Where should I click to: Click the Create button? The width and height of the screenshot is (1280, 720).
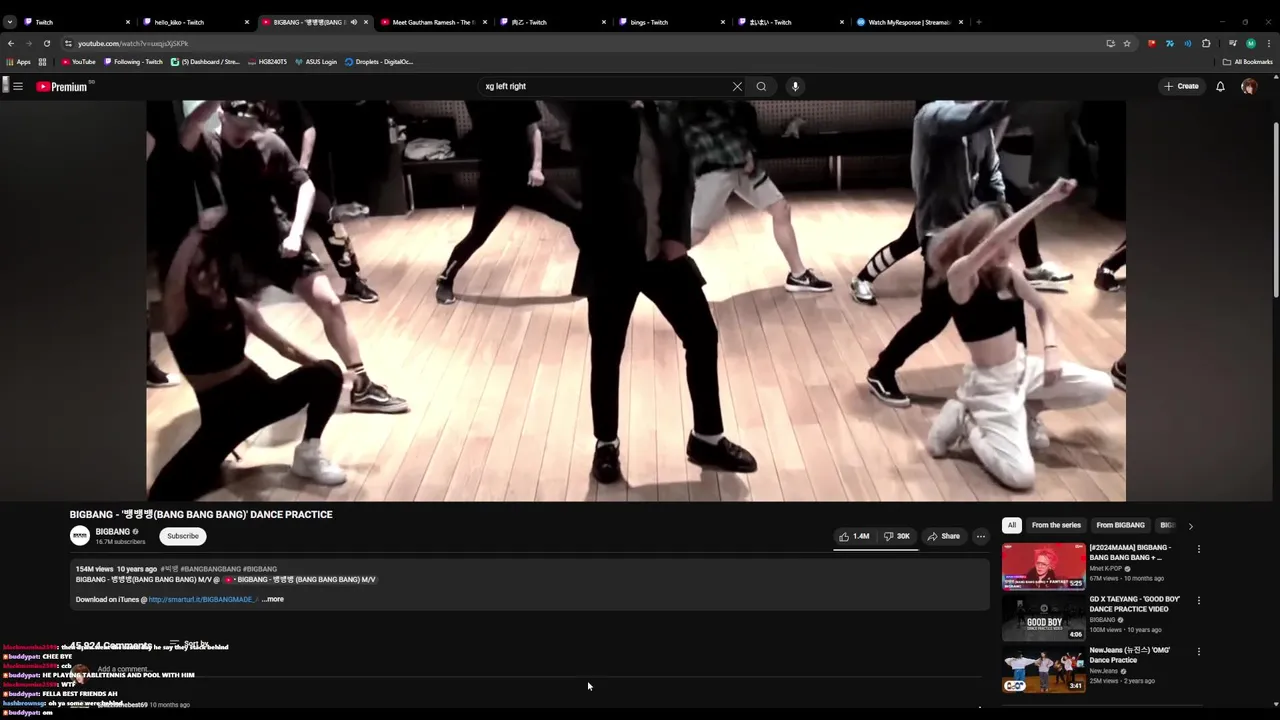[x=1181, y=86]
